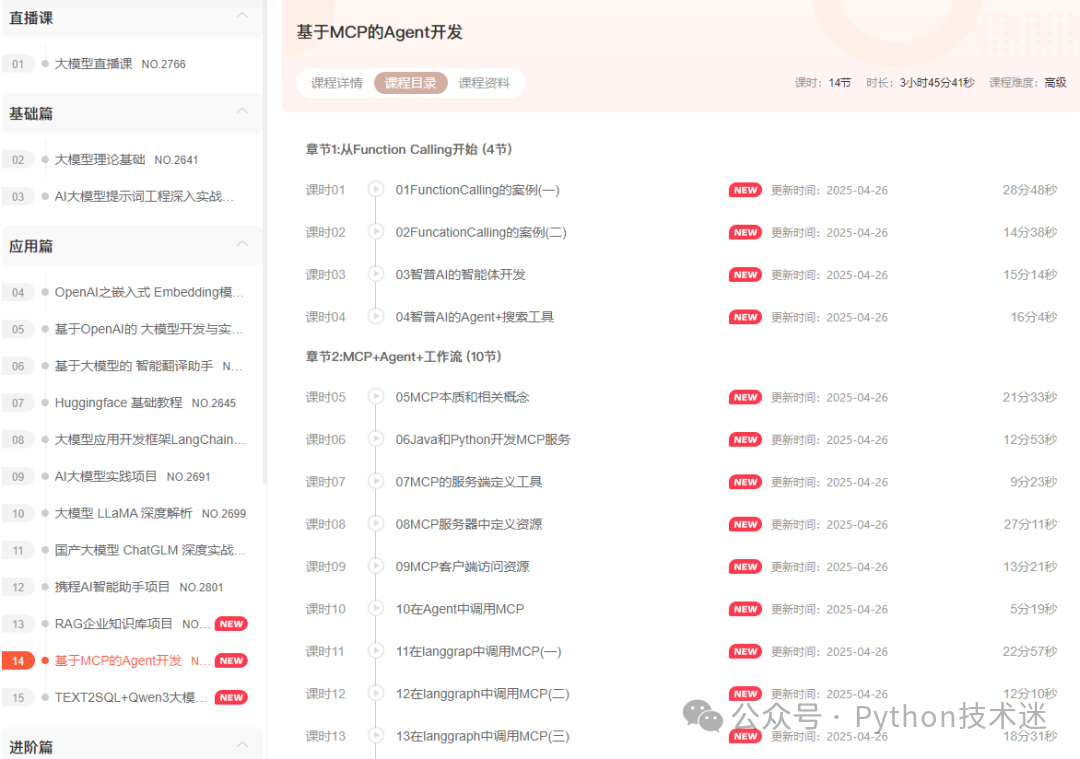This screenshot has height=759, width=1080.
Task: Open Huggingface 基础教程 NO.2645
Action: pyautogui.click(x=145, y=403)
